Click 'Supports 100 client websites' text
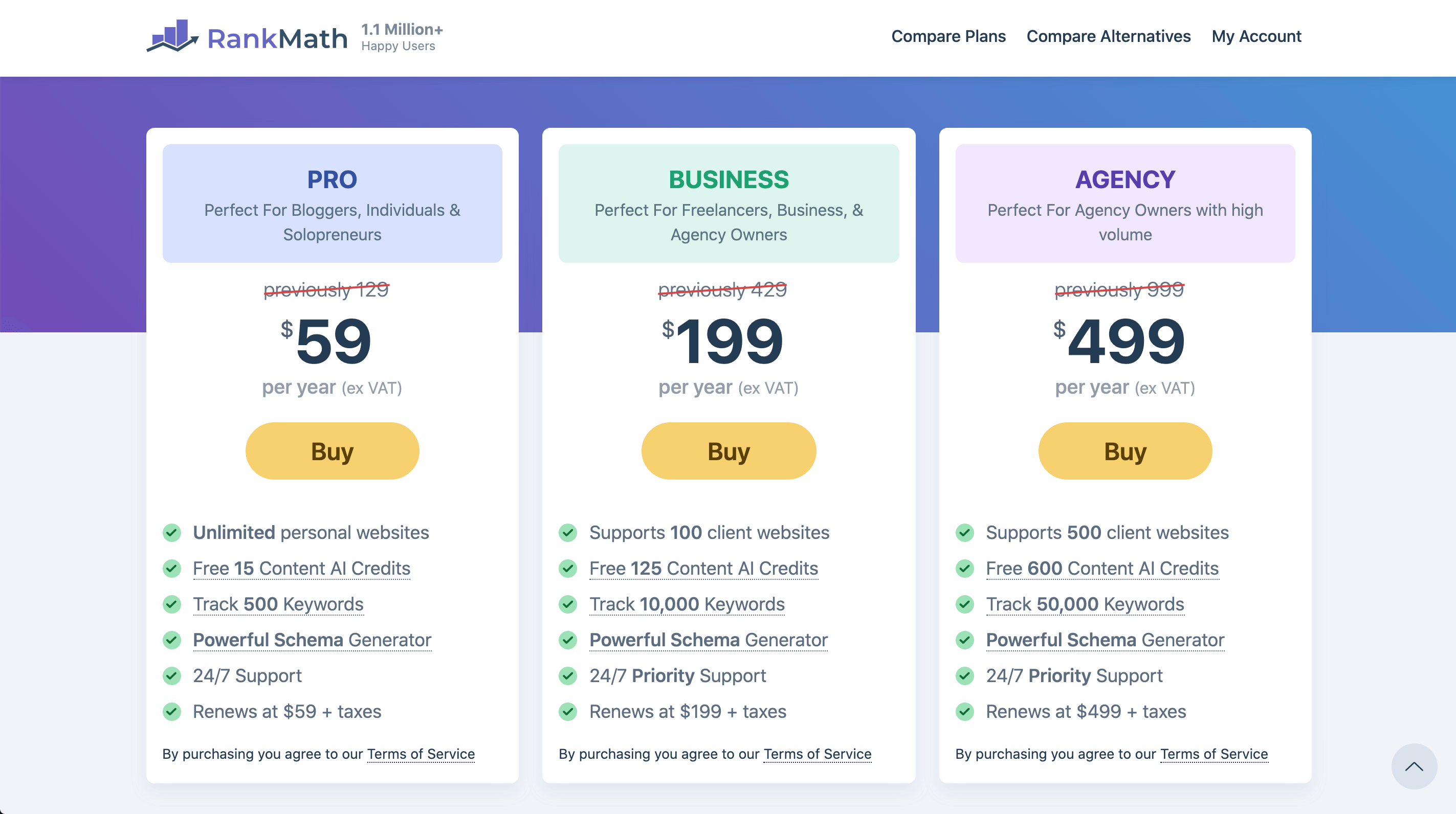 pos(710,532)
